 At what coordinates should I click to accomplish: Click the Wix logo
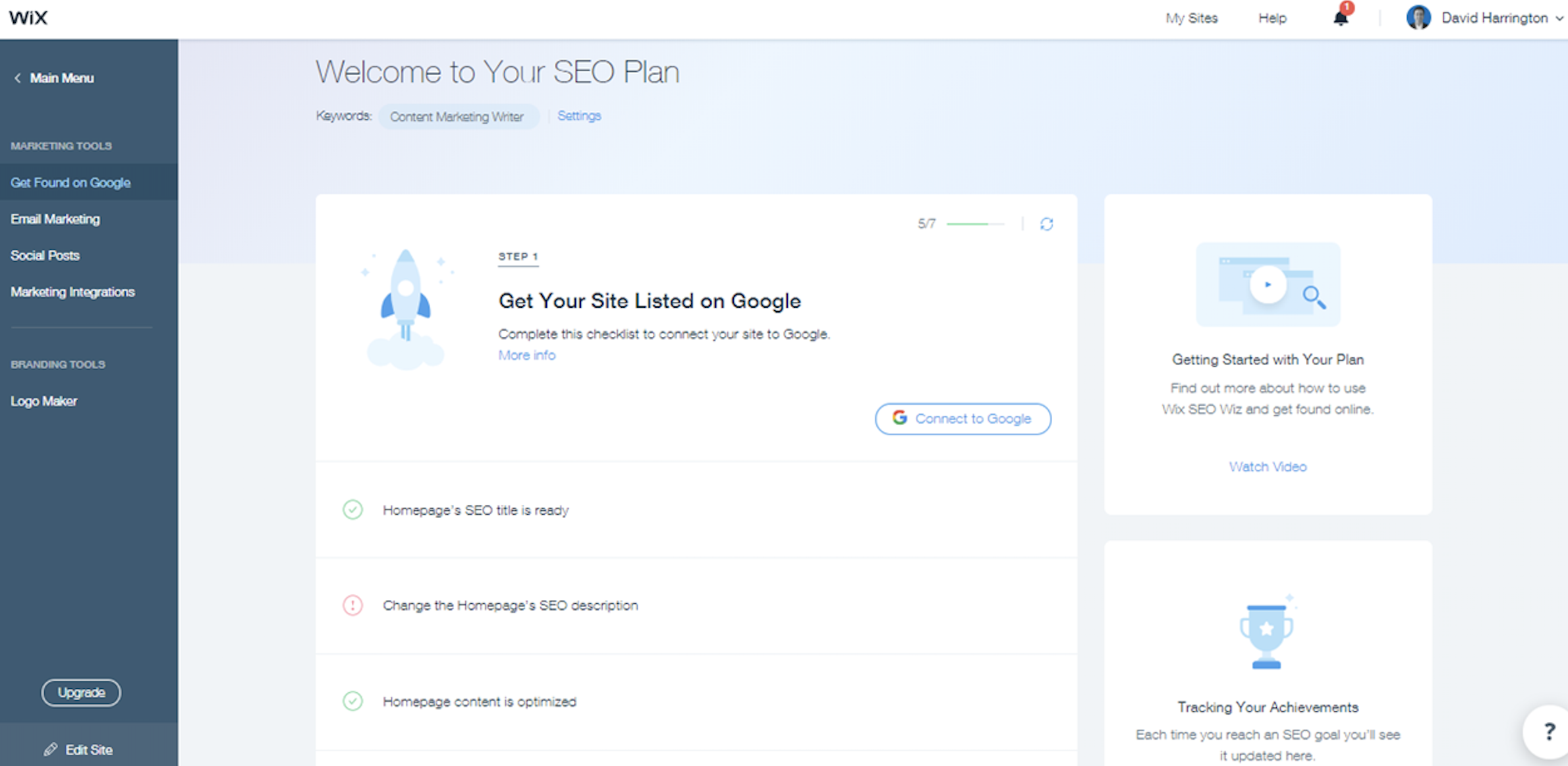tap(28, 18)
